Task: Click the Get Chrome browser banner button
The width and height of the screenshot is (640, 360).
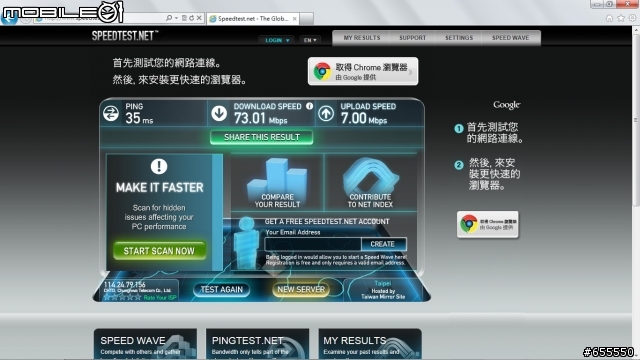Action: tap(363, 71)
